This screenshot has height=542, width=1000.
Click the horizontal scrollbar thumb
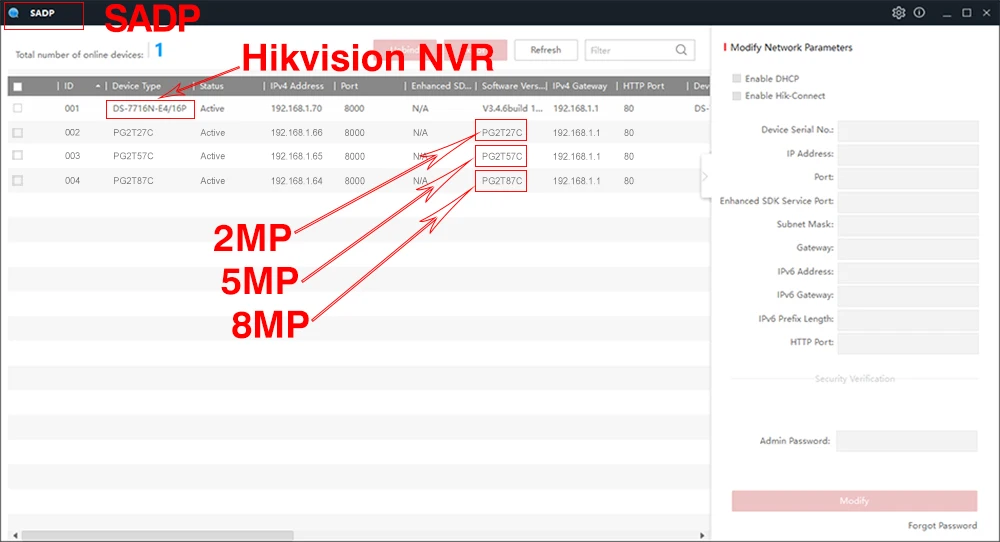point(158,536)
